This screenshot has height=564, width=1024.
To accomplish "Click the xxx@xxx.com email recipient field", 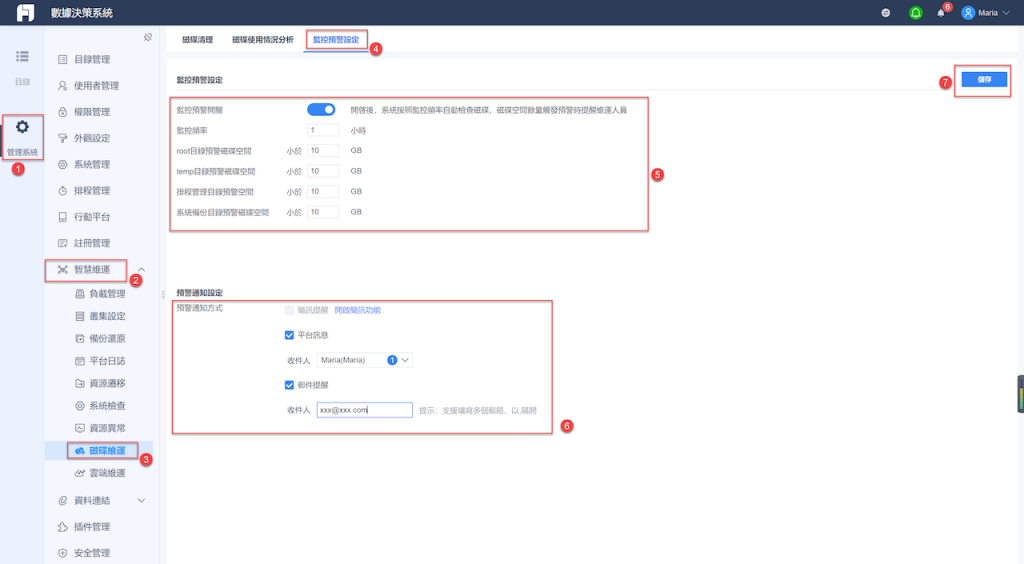I will click(x=364, y=410).
